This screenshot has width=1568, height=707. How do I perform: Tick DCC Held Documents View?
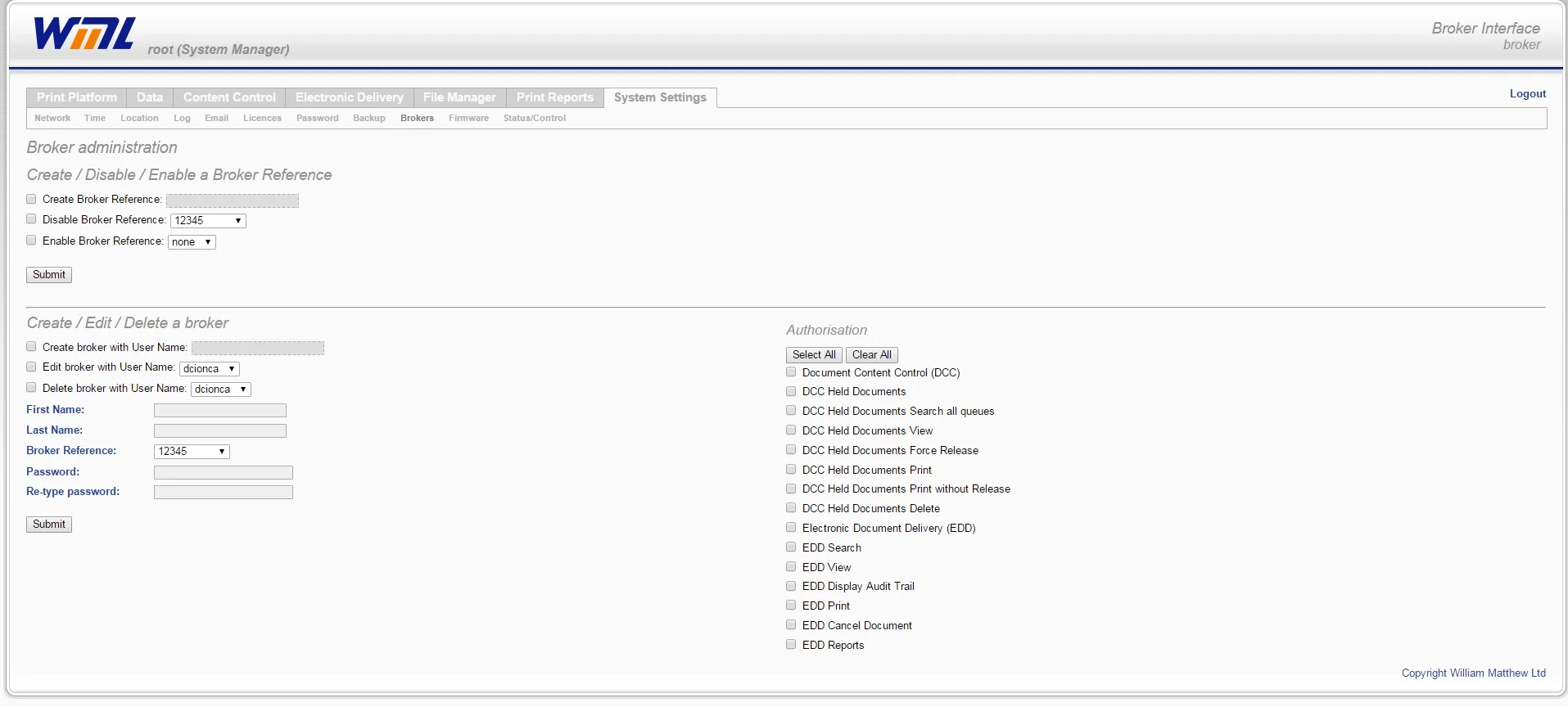pos(791,430)
